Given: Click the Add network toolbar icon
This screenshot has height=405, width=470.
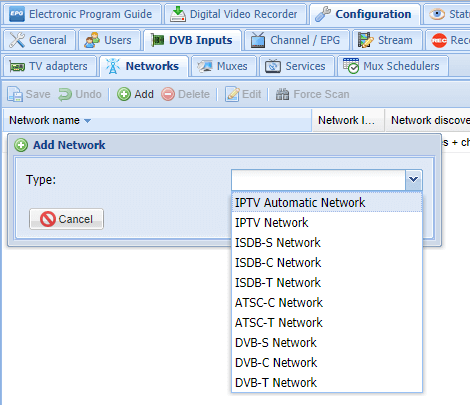Looking at the screenshot, I should 124,94.
